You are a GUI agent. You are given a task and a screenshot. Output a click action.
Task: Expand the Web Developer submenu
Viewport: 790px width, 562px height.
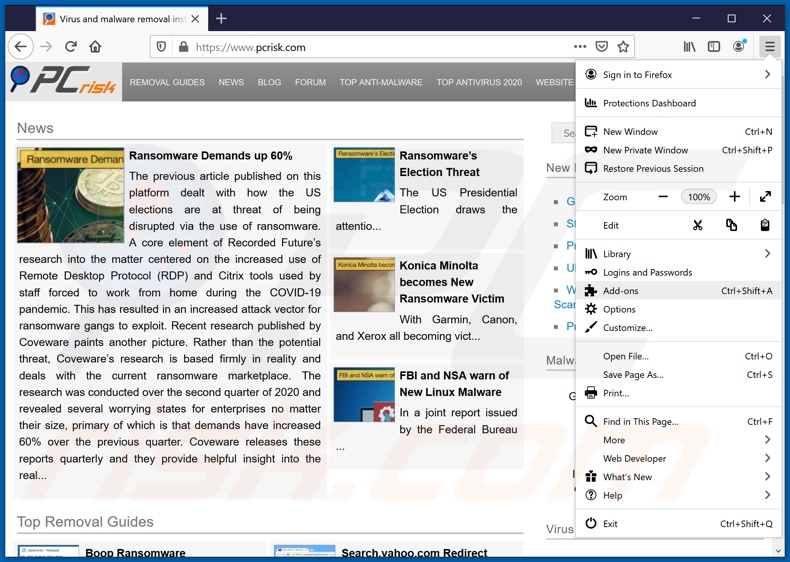678,458
